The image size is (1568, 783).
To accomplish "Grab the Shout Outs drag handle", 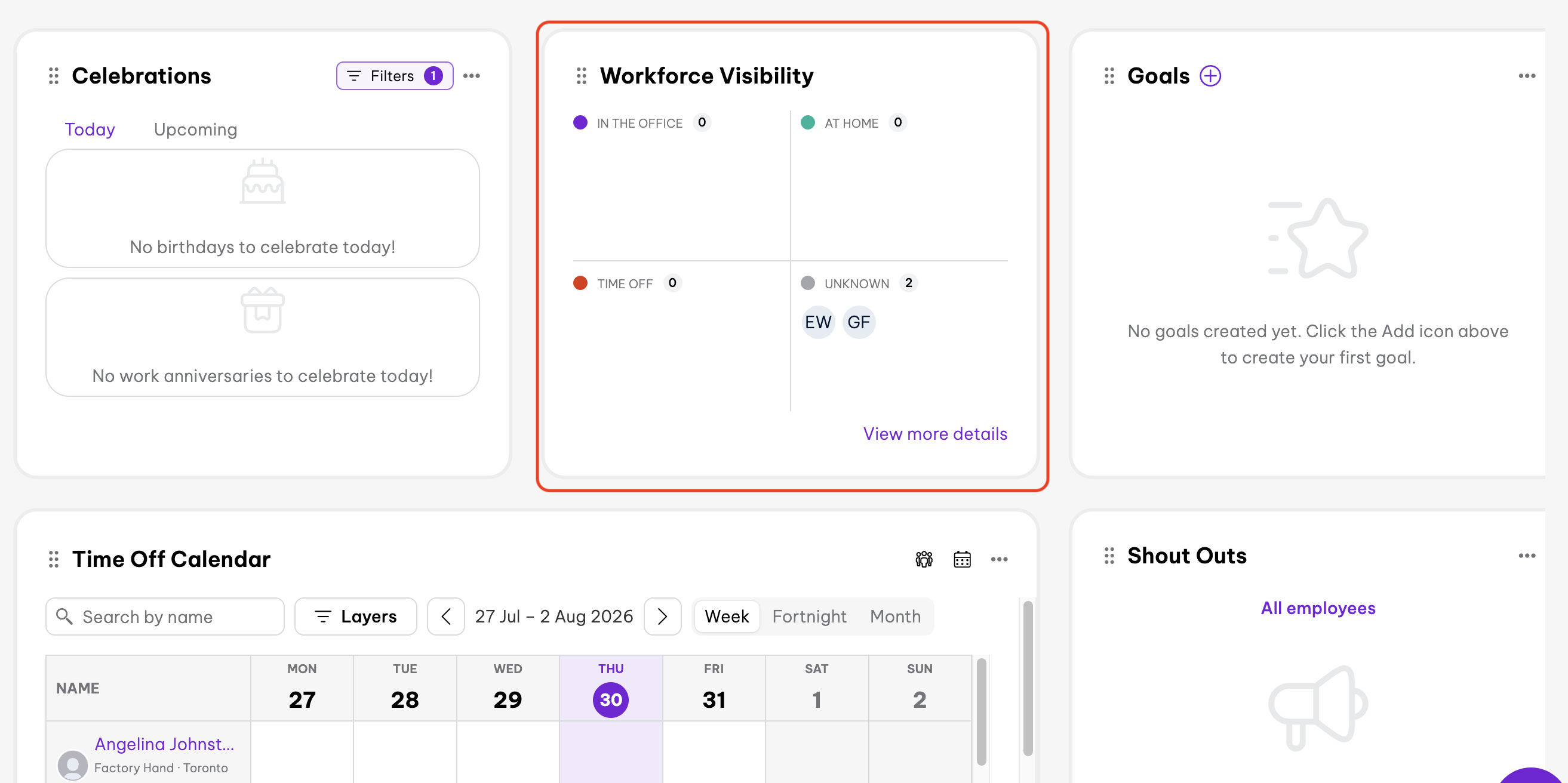I will [1109, 556].
